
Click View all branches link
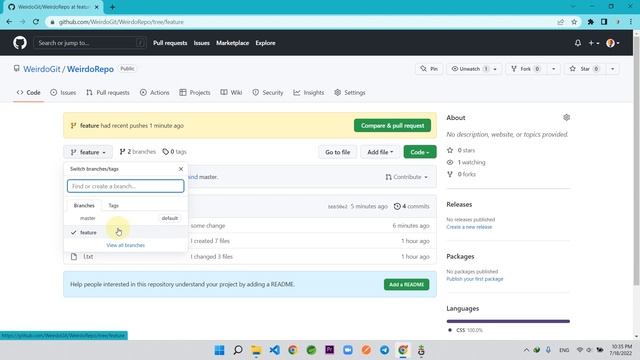click(125, 245)
